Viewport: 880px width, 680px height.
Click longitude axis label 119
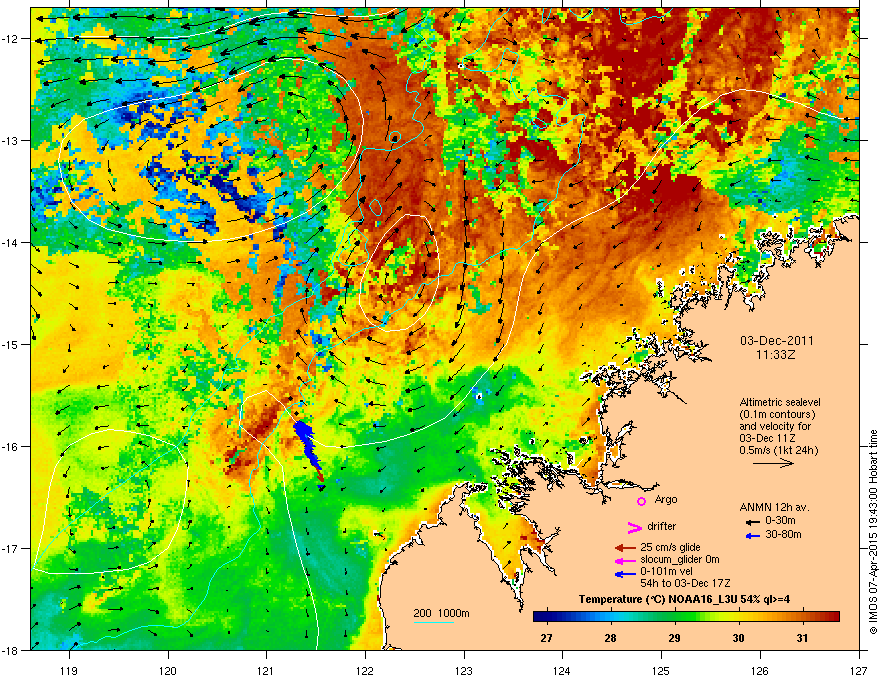coord(69,670)
